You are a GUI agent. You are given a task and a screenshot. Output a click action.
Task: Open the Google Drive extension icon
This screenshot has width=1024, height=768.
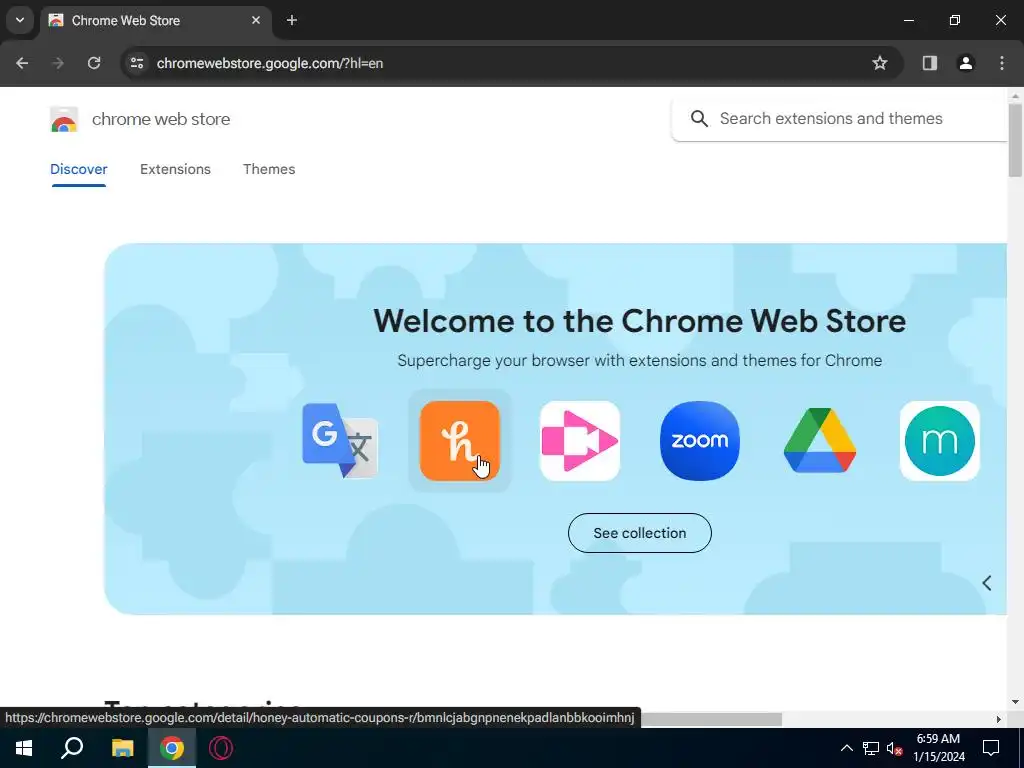(820, 441)
